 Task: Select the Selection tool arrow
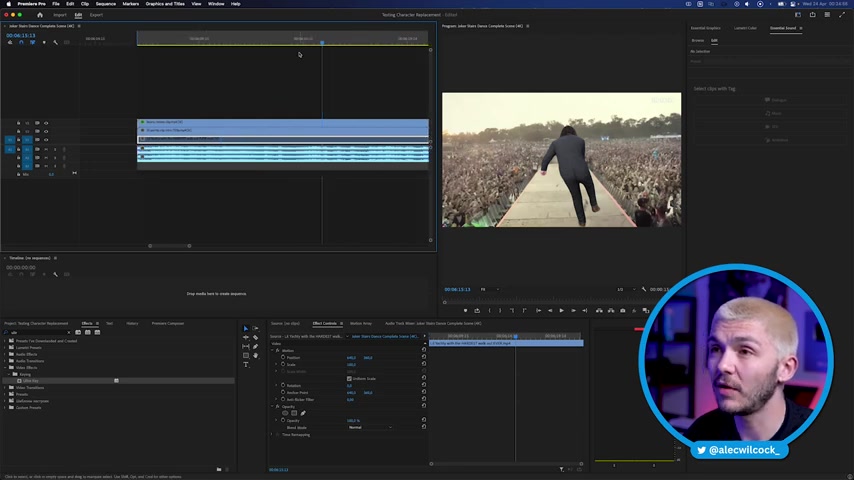click(x=246, y=329)
